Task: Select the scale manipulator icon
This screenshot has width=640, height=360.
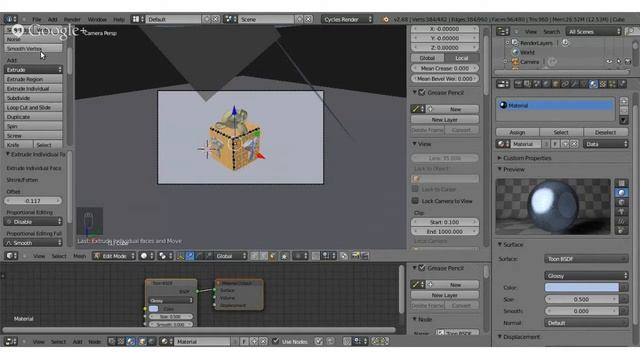Action: tap(209, 256)
